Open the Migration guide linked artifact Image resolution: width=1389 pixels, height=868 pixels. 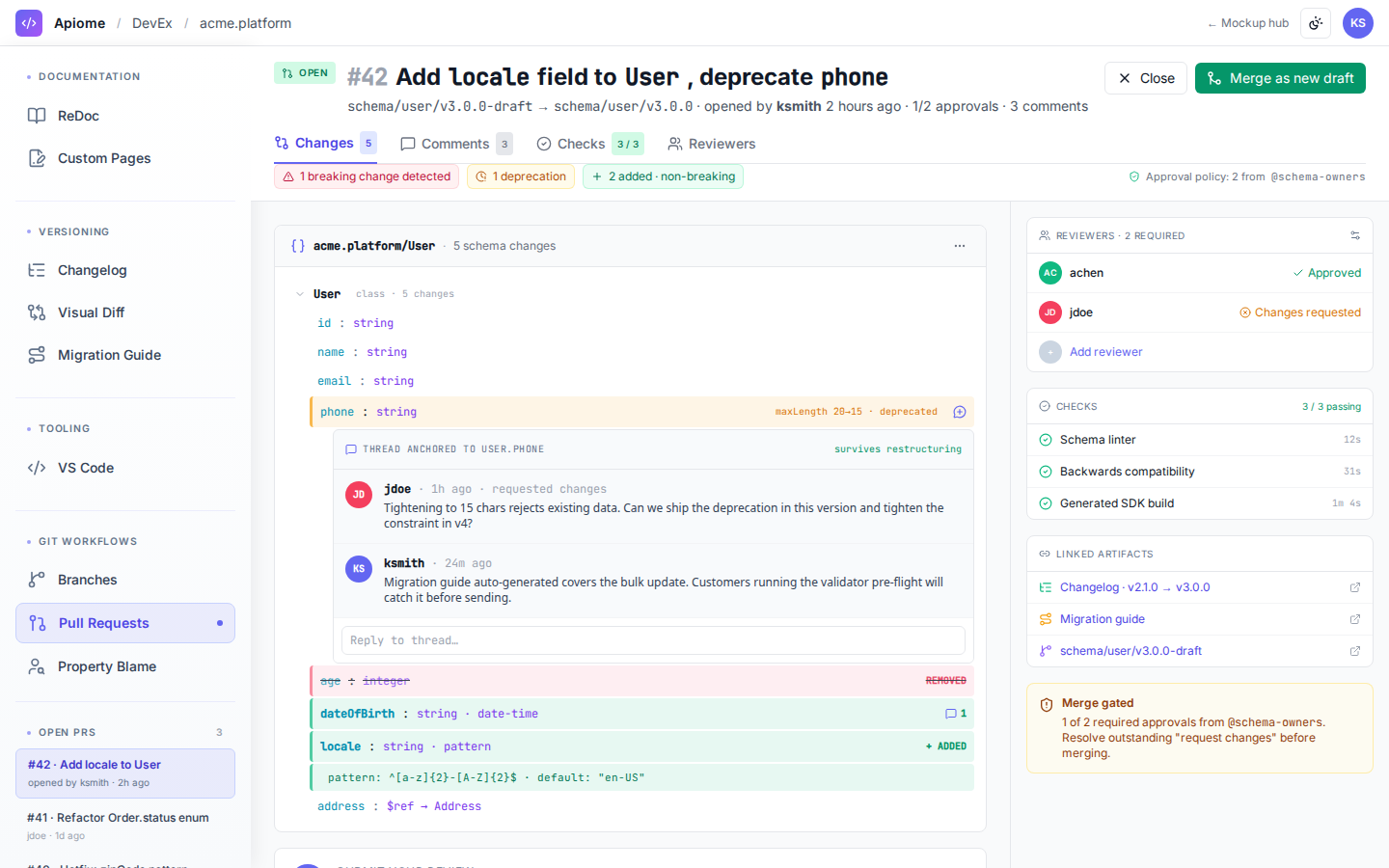[1103, 619]
